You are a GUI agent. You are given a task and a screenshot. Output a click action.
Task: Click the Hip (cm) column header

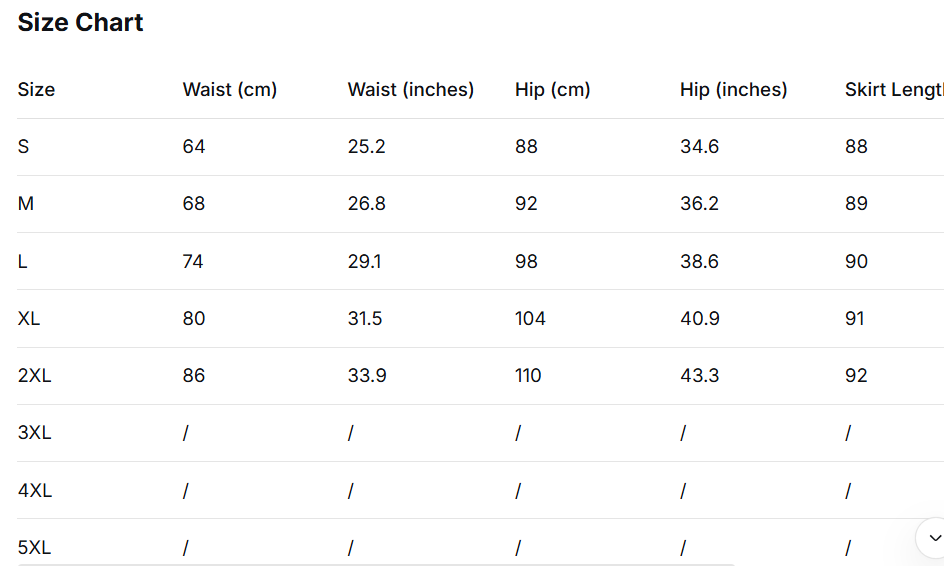552,90
